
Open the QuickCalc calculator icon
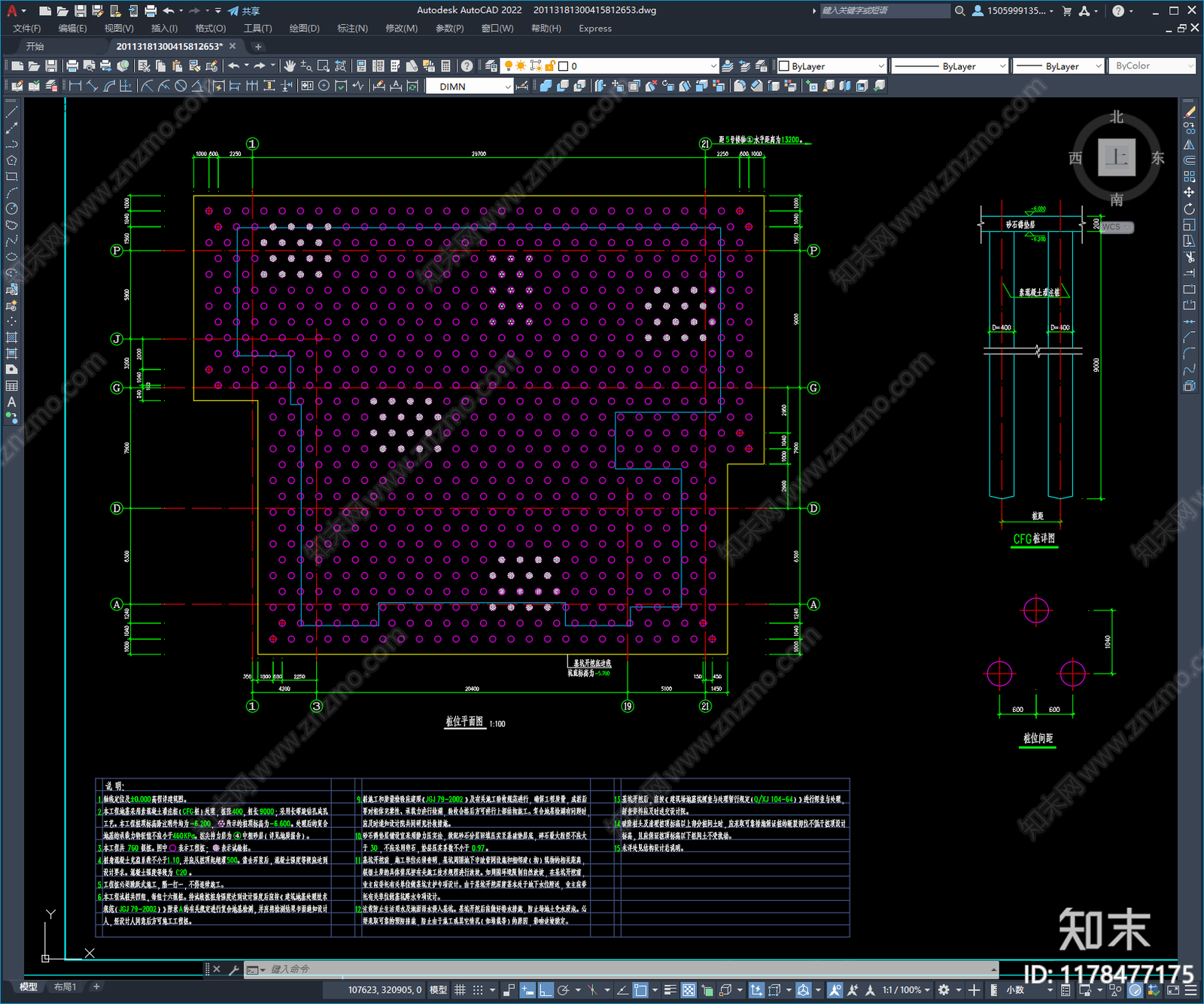pos(445,66)
